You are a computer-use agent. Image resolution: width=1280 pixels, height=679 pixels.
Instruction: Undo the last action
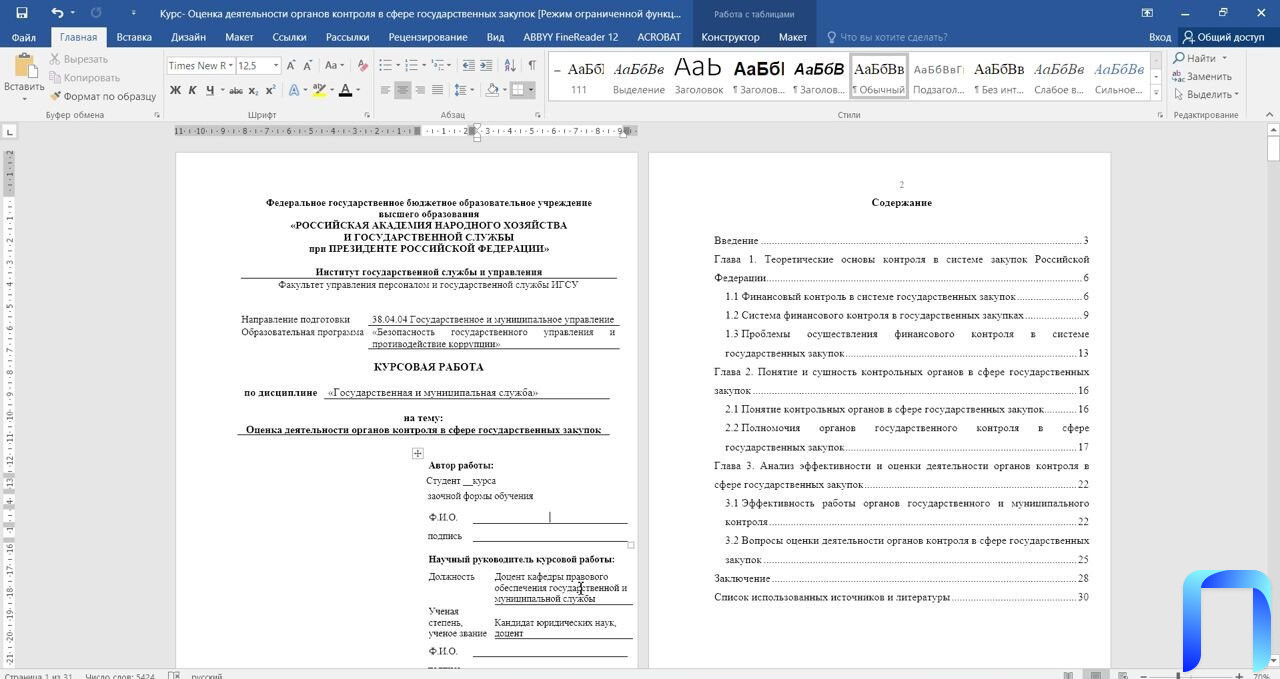[57, 13]
